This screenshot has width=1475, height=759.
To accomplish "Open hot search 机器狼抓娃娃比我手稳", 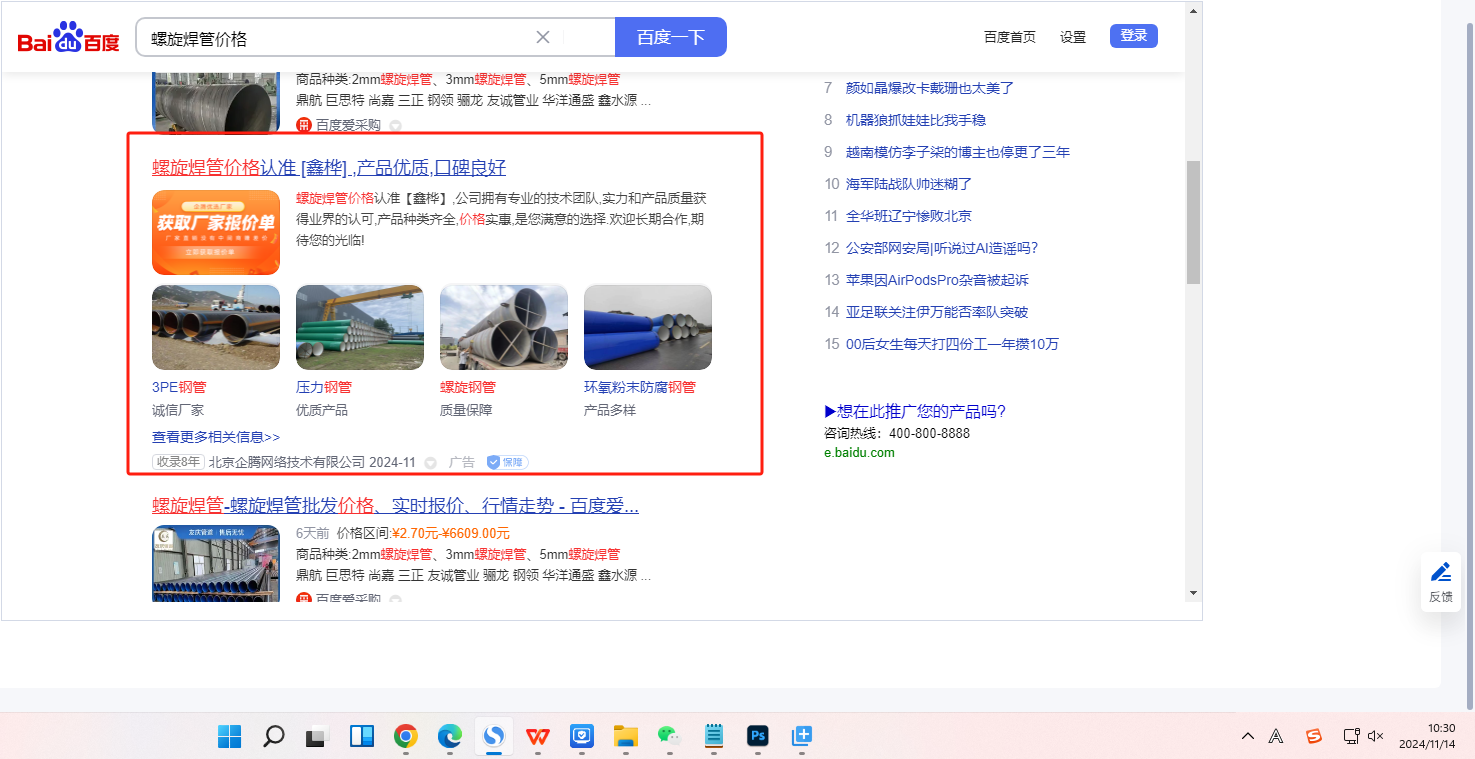I will 916,120.
